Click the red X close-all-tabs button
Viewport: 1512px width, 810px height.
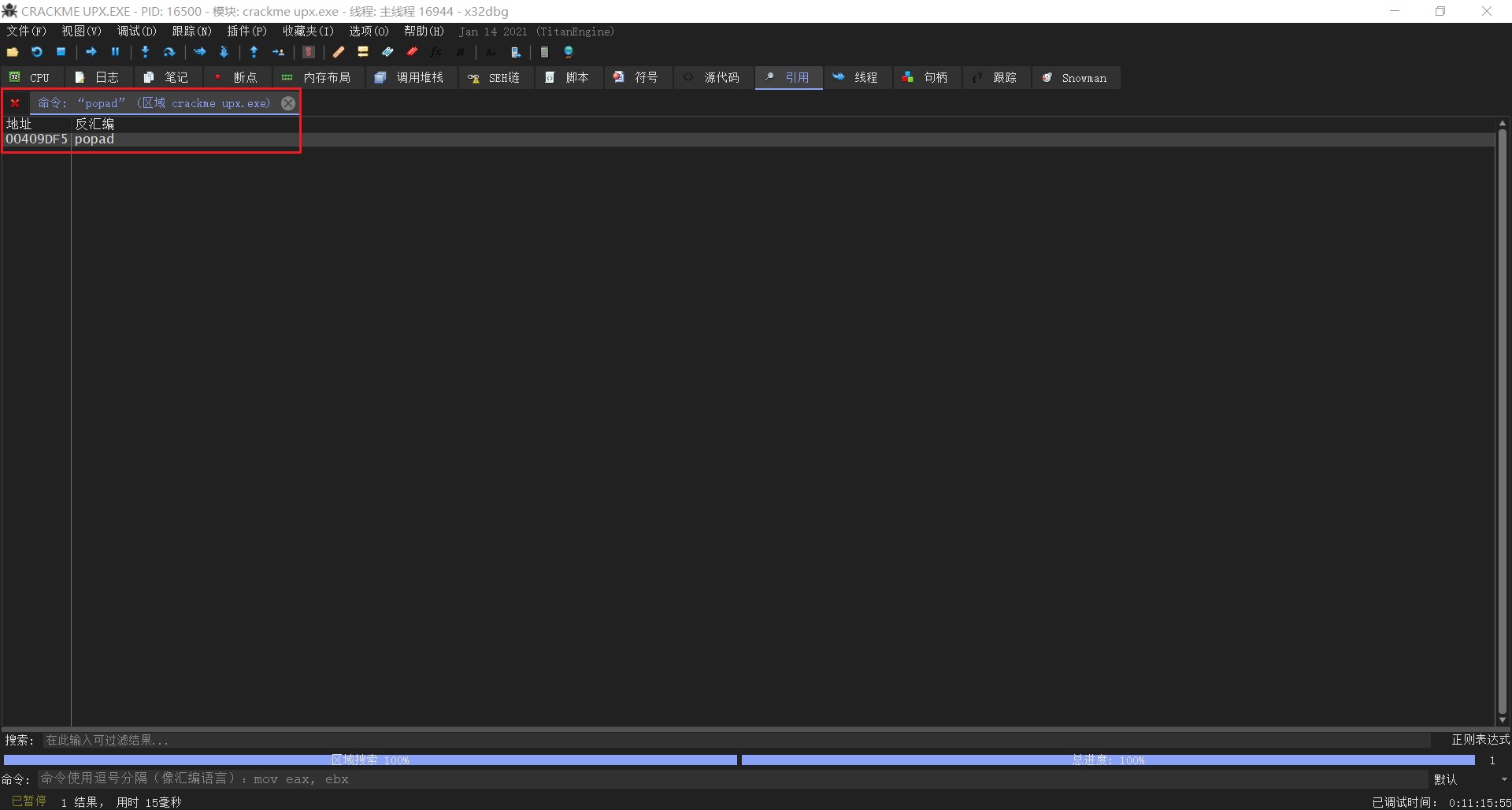(14, 103)
